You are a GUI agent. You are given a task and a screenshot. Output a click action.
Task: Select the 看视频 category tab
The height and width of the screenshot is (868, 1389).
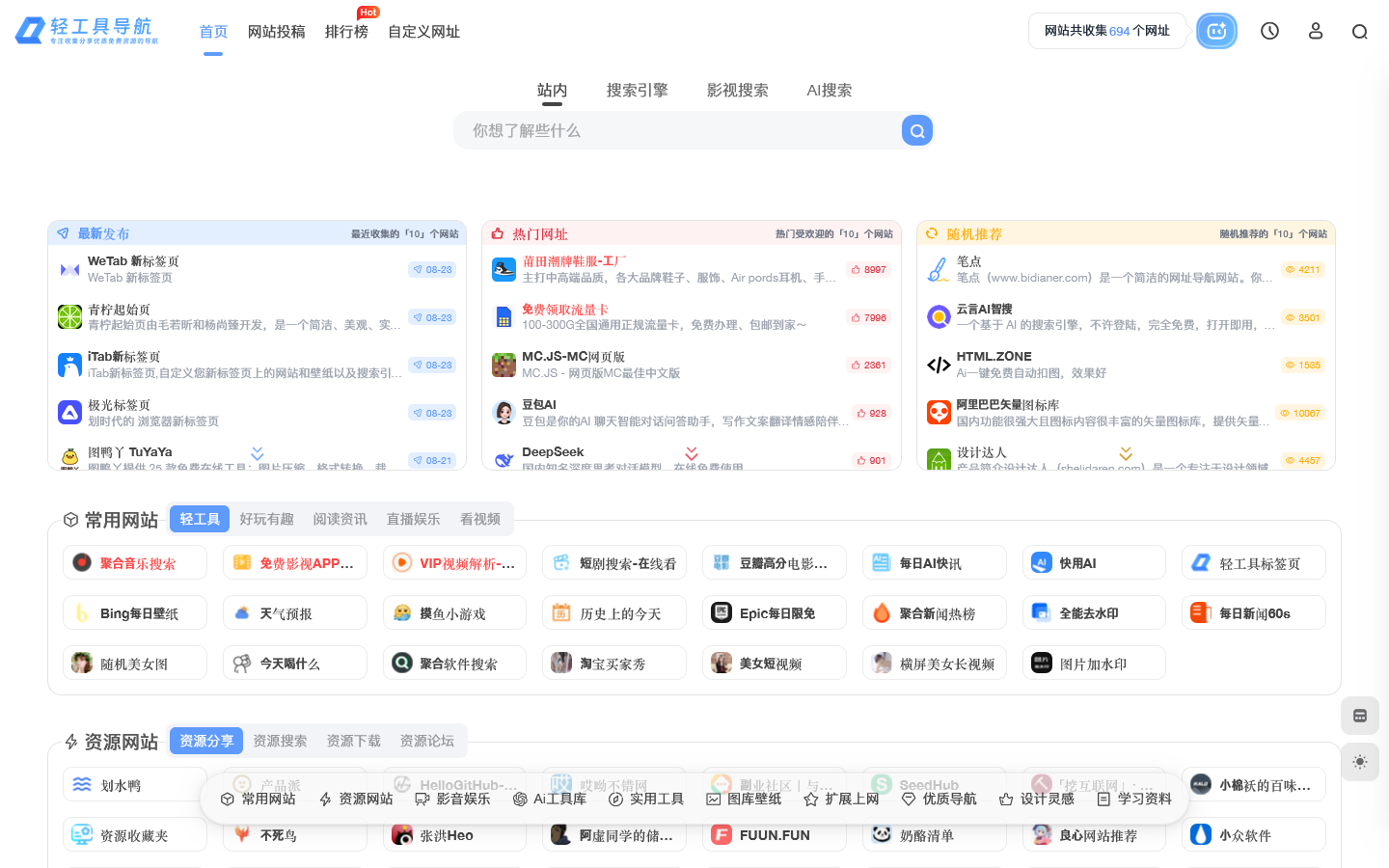tap(479, 519)
